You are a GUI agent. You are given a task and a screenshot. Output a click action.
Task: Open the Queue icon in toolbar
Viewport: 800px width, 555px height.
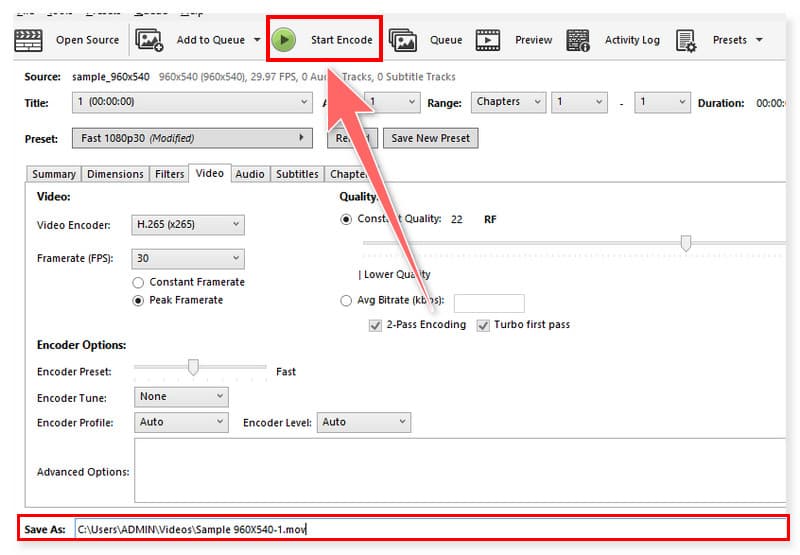coord(403,40)
